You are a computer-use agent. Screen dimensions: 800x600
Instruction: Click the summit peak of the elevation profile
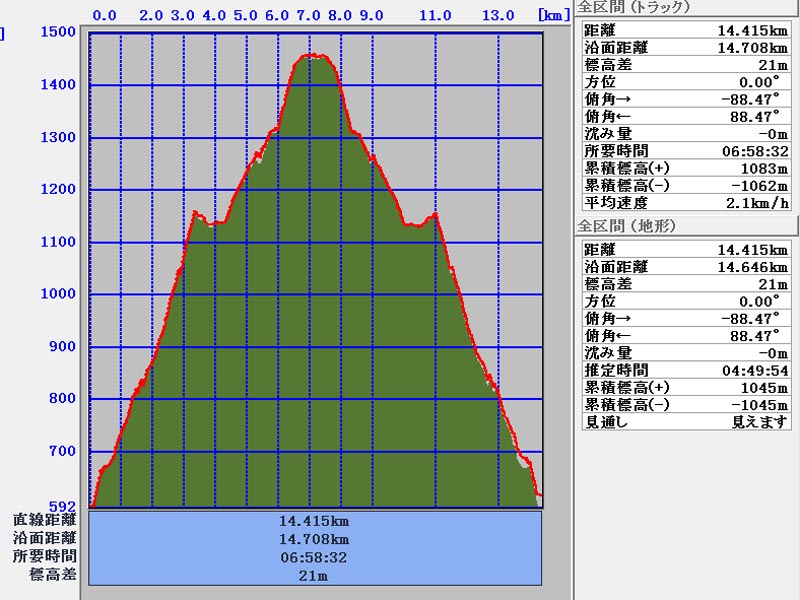coord(313,56)
